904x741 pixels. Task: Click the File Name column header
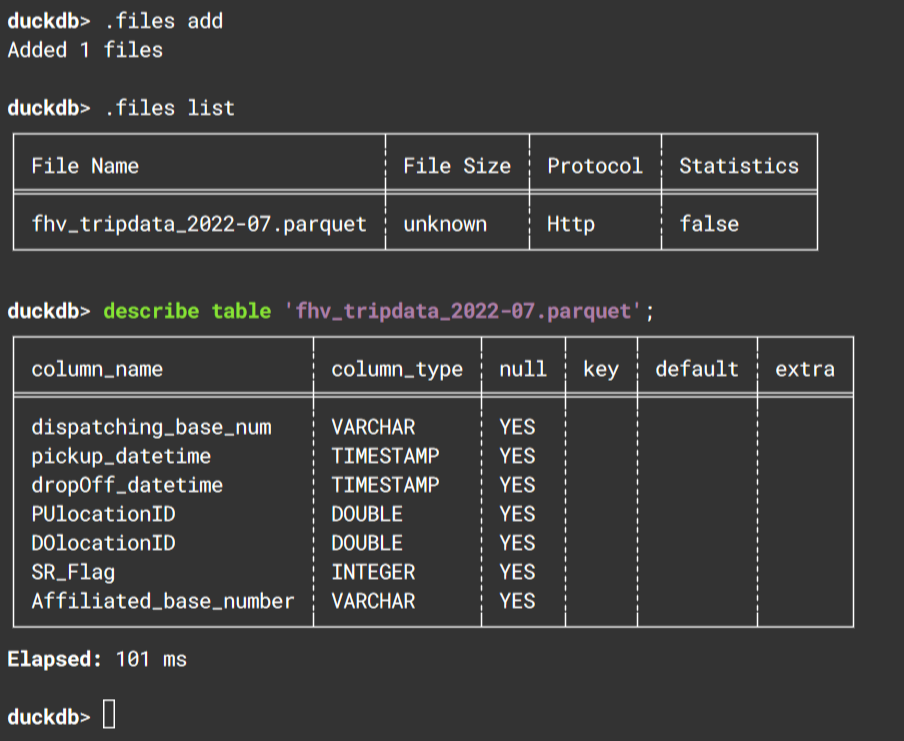85,166
